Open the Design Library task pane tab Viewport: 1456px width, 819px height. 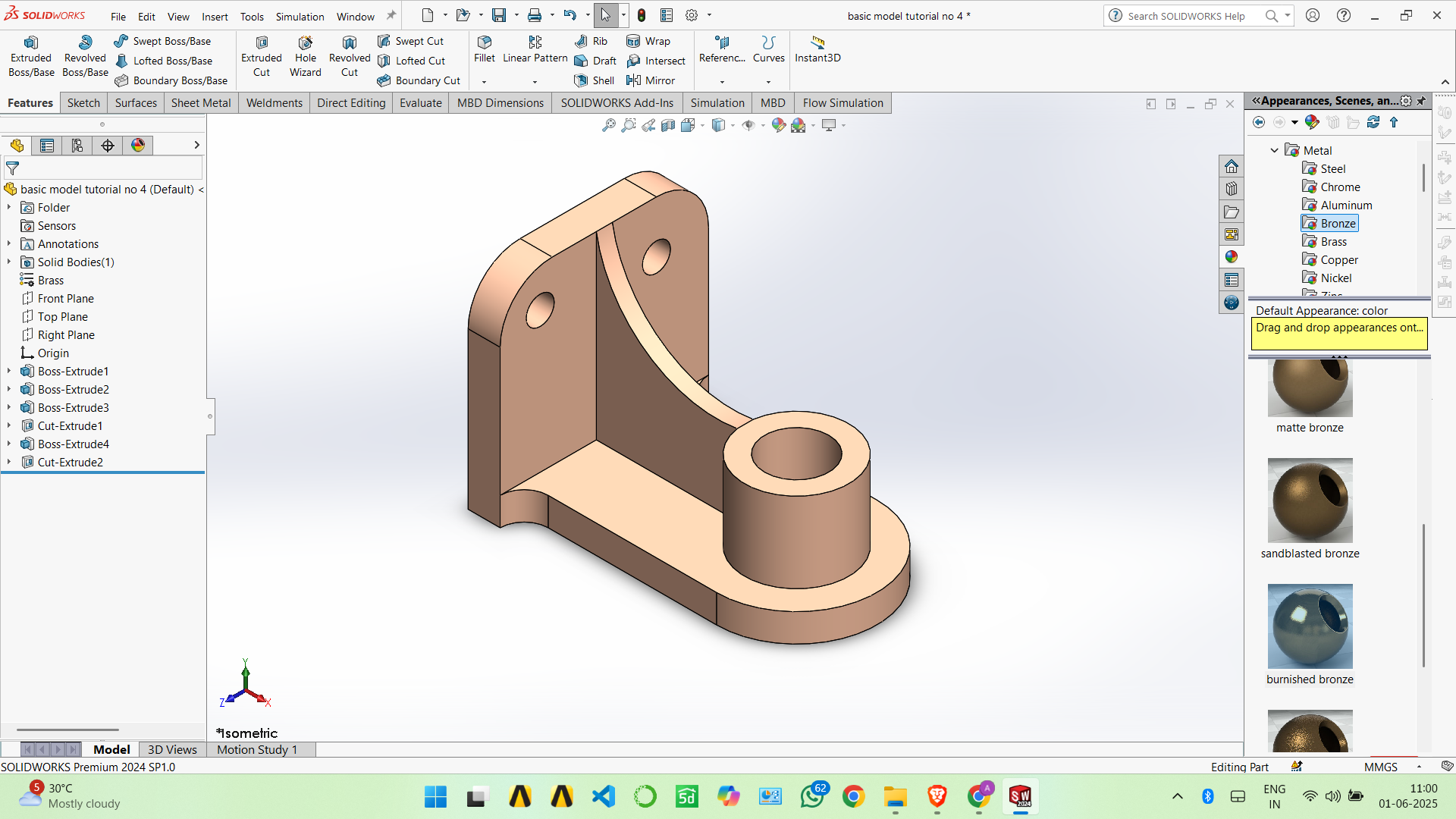pyautogui.click(x=1232, y=189)
